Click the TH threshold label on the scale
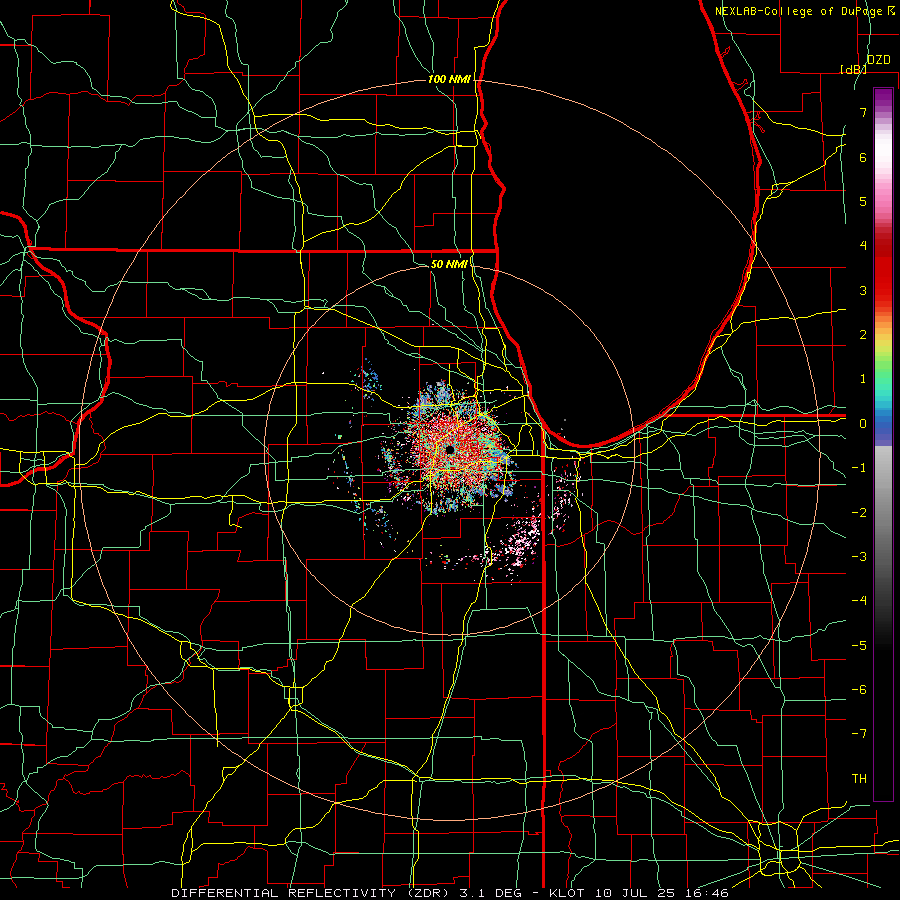The height and width of the screenshot is (900, 900). click(x=859, y=778)
